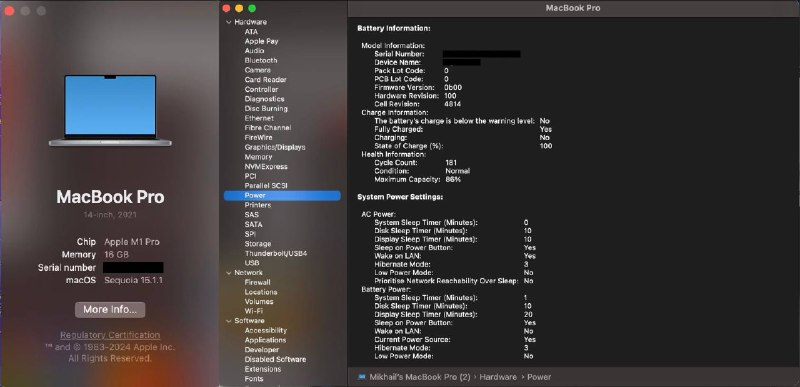The width and height of the screenshot is (800, 387).
Task: Select FireWire in the sidebar
Action: pos(259,138)
